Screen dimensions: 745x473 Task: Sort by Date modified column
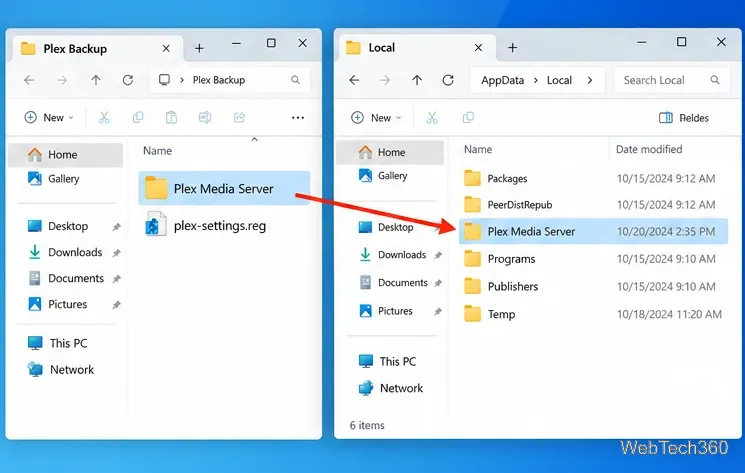(x=649, y=149)
